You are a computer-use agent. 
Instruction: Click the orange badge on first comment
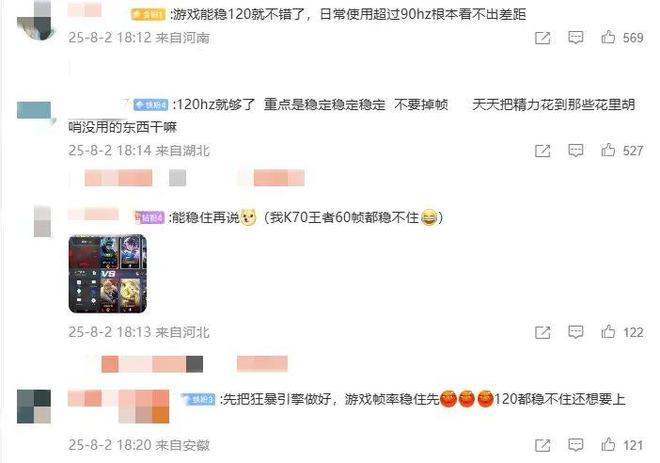pyautogui.click(x=148, y=15)
